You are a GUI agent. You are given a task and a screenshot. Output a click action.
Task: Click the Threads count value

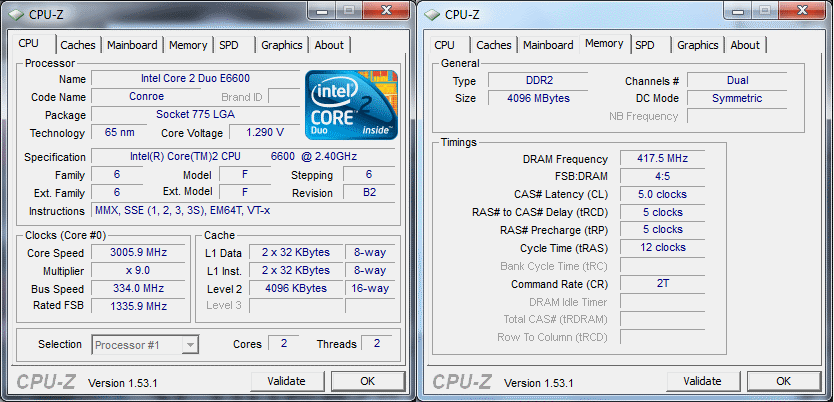coord(377,344)
